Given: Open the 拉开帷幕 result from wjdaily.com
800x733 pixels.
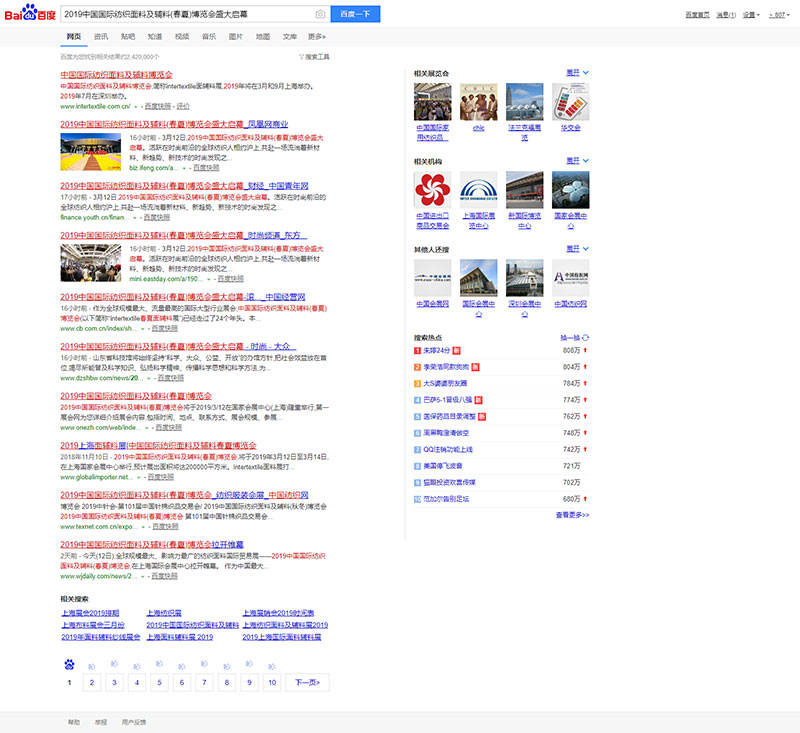Looking at the screenshot, I should [x=152, y=545].
